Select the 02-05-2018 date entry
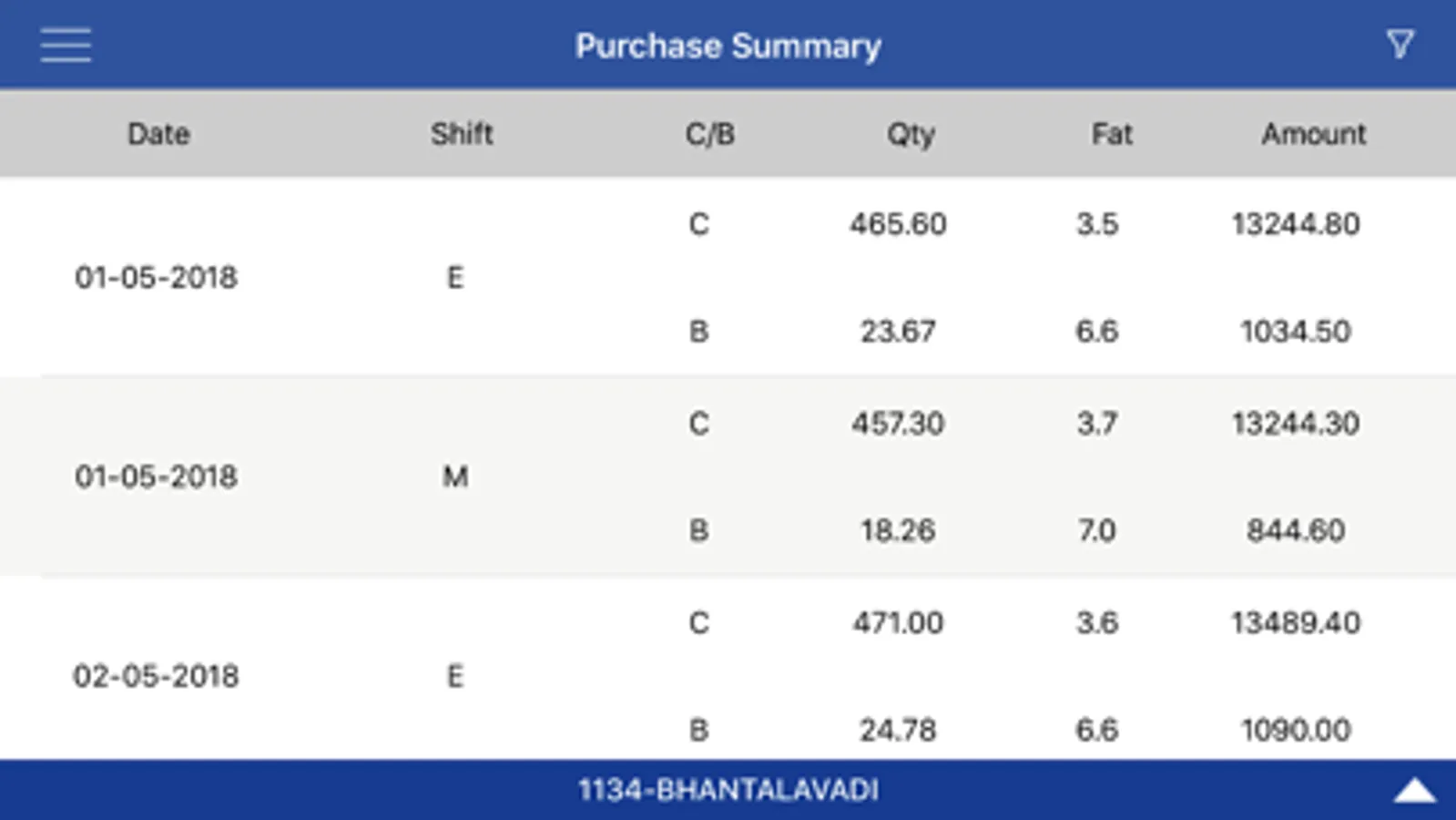The width and height of the screenshot is (1456, 820). point(156,676)
